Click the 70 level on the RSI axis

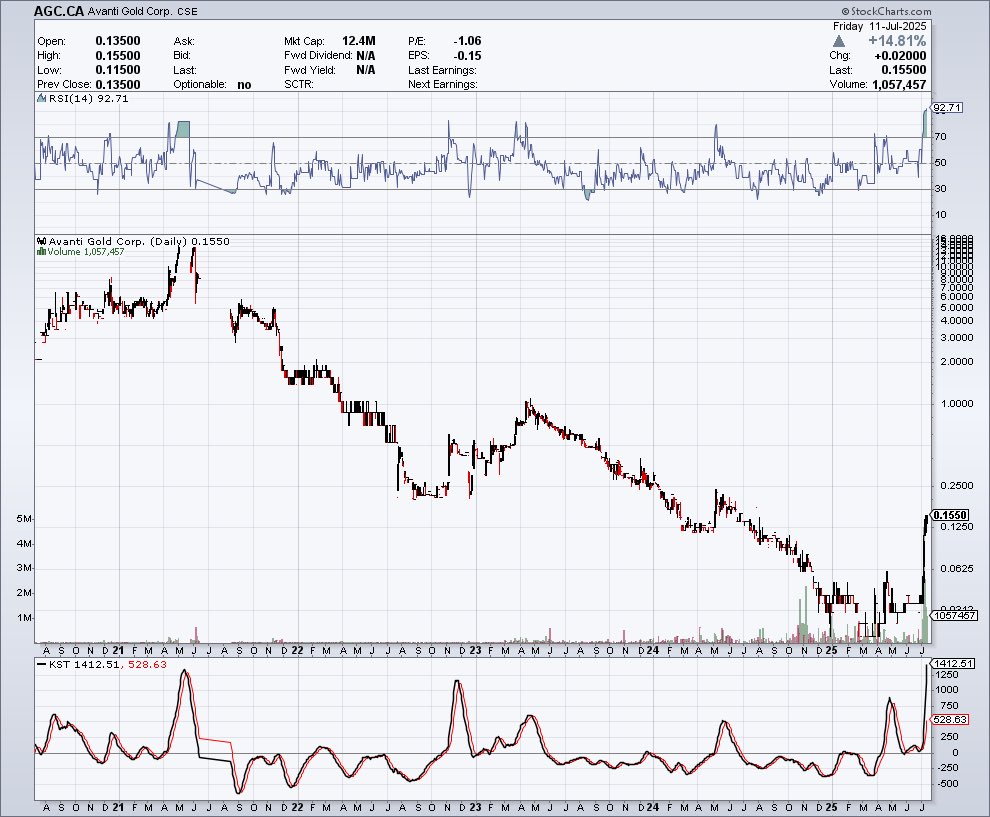941,136
